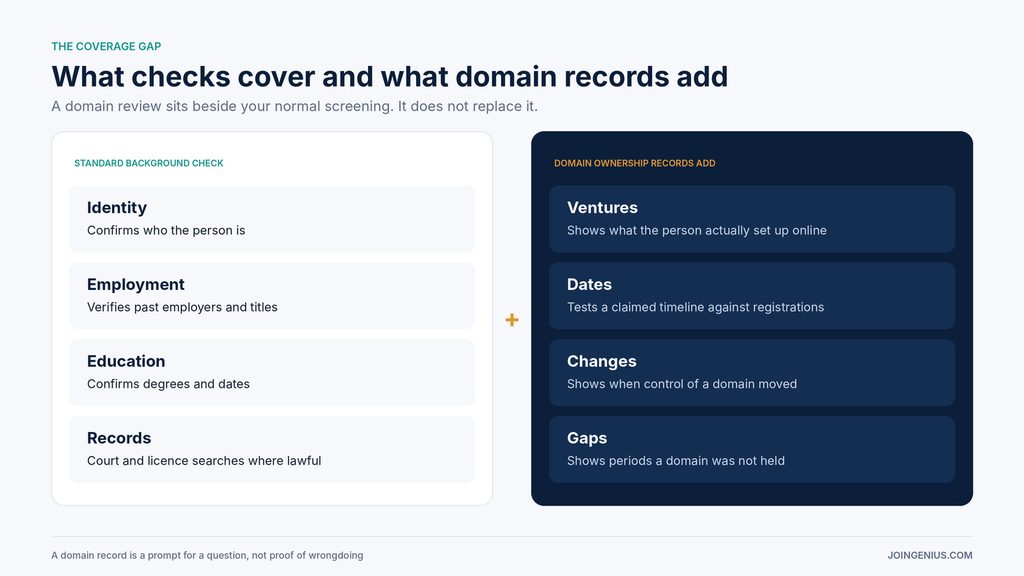Screen dimensions: 1024x576
Task: Click 'Shows what the person actually set up online'
Action: pyautogui.click(x=697, y=231)
